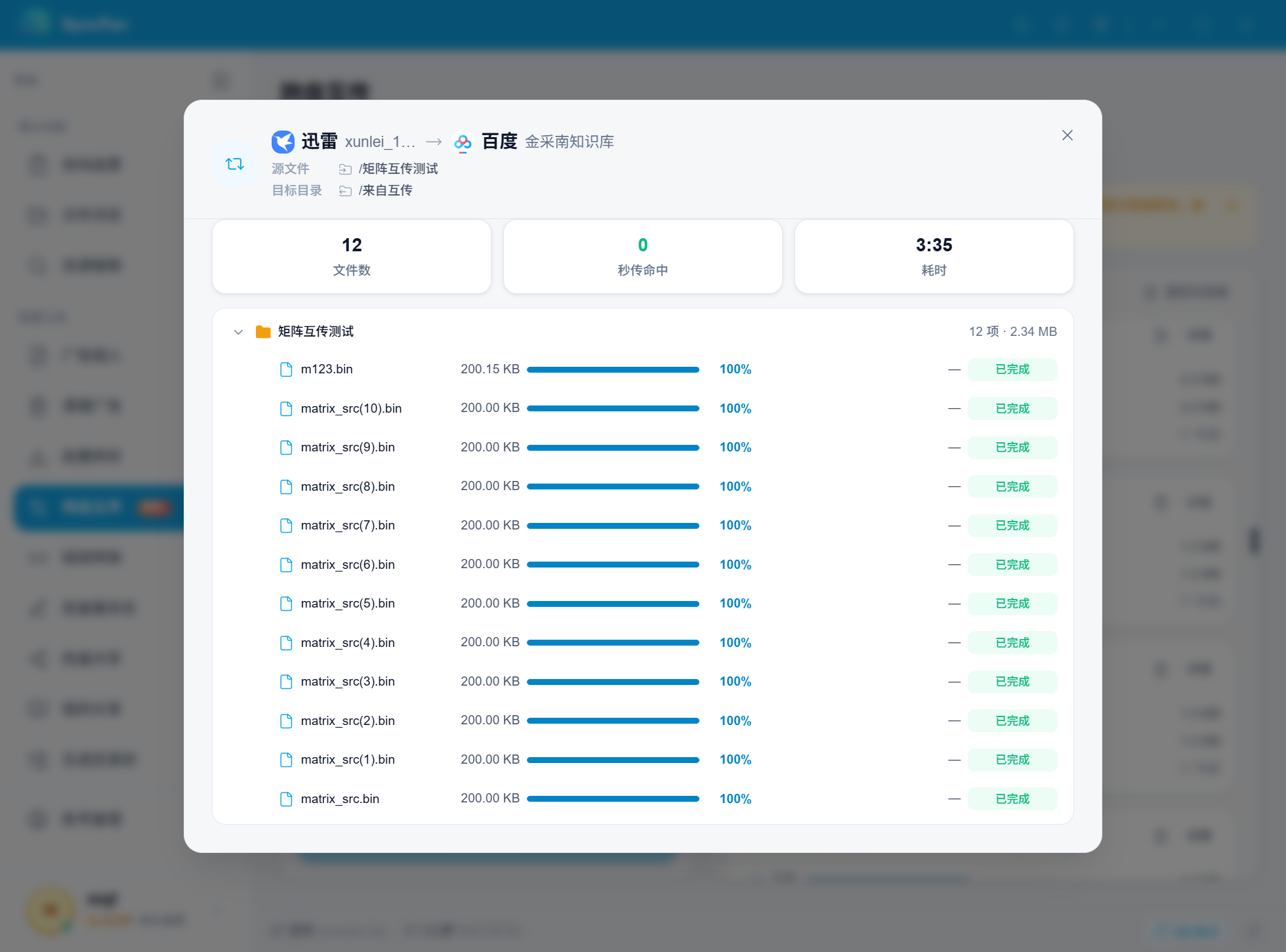Click the 已完成 badge for matrix_src.bin

click(x=1012, y=799)
